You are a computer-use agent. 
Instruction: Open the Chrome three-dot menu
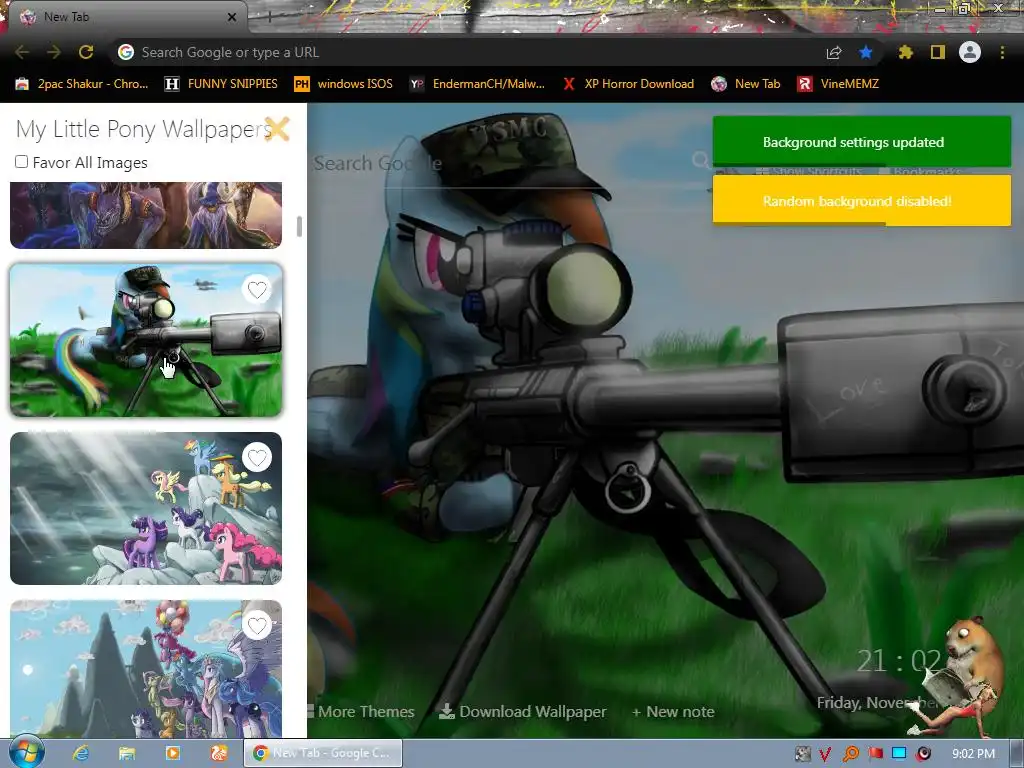(x=1002, y=52)
